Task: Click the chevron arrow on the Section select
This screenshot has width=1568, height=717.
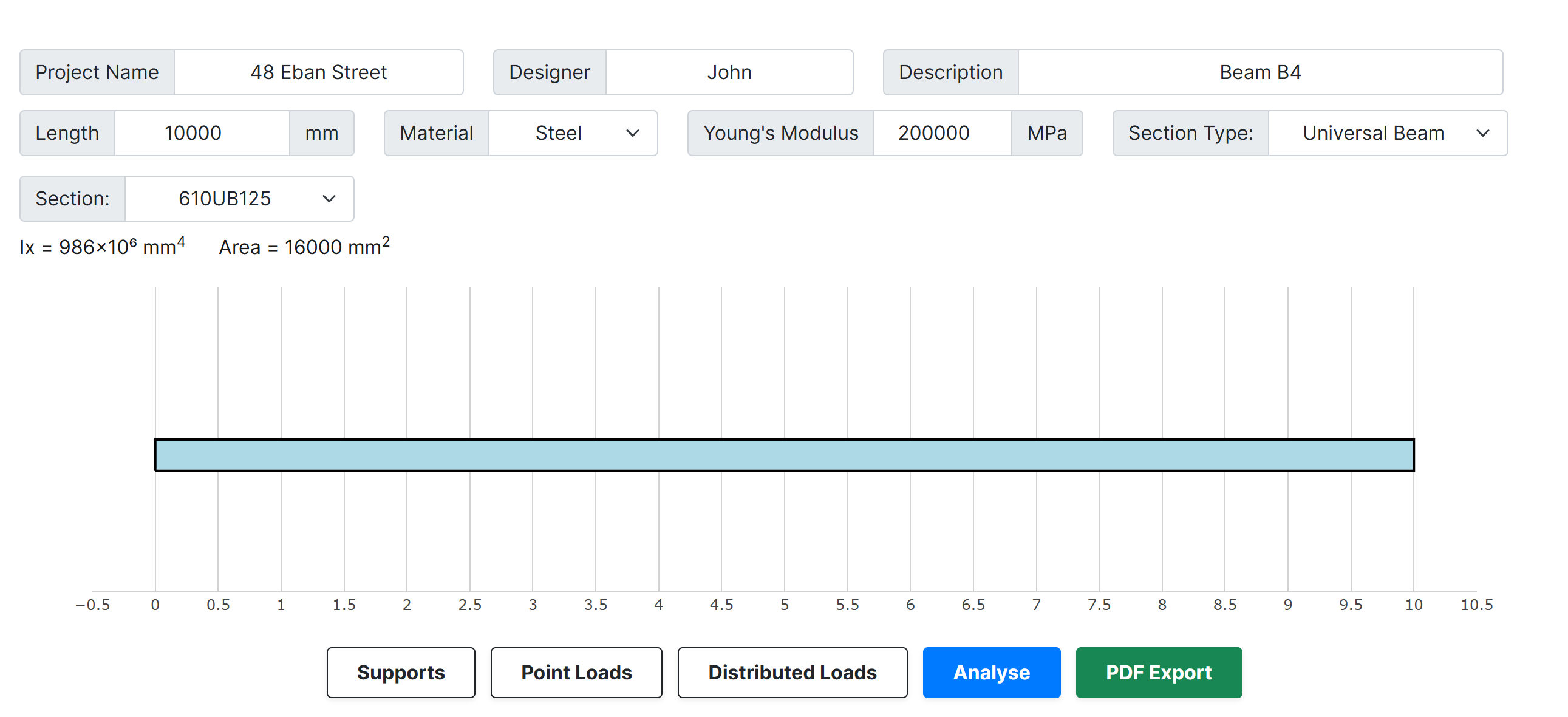Action: click(329, 199)
